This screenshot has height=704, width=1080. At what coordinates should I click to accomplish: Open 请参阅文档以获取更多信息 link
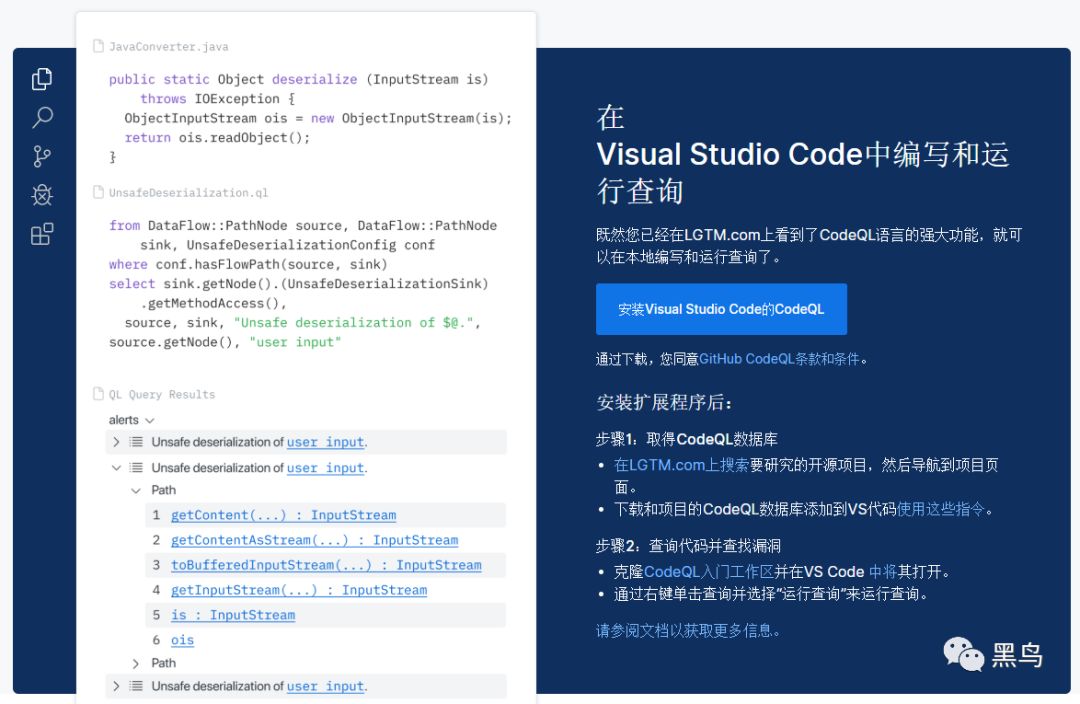(687, 630)
